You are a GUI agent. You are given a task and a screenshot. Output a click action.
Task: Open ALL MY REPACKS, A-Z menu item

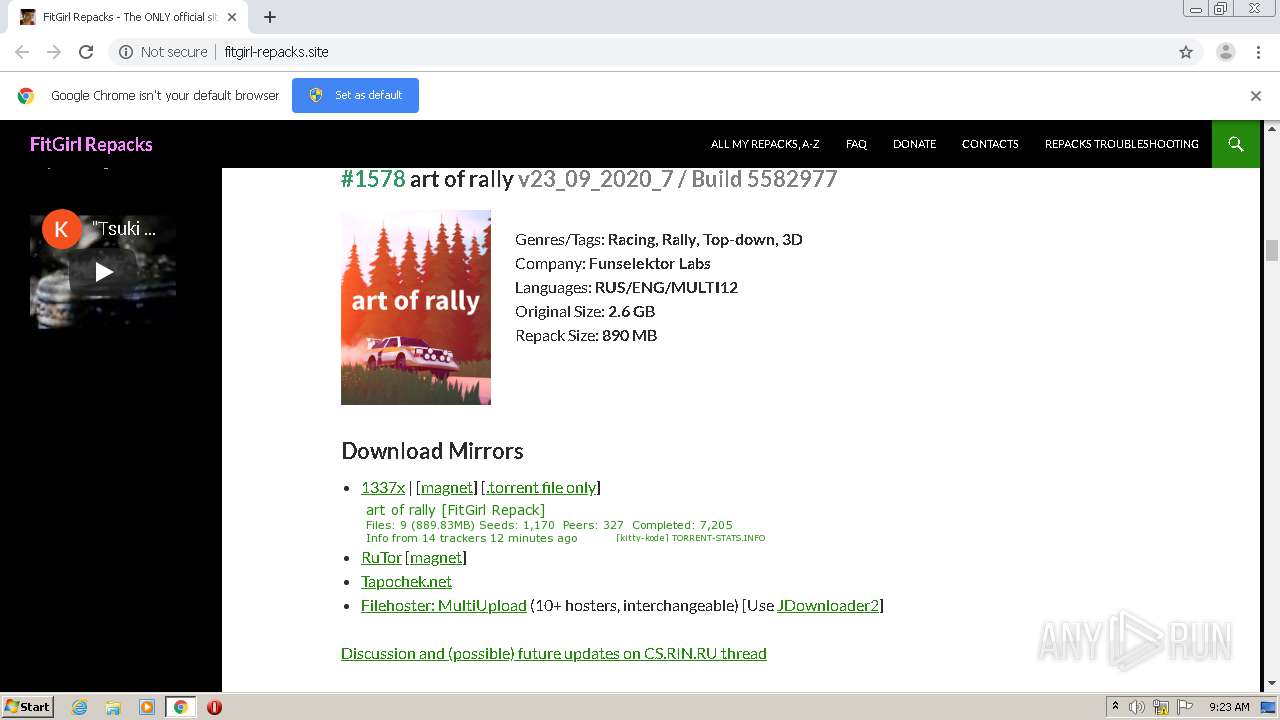pos(765,144)
